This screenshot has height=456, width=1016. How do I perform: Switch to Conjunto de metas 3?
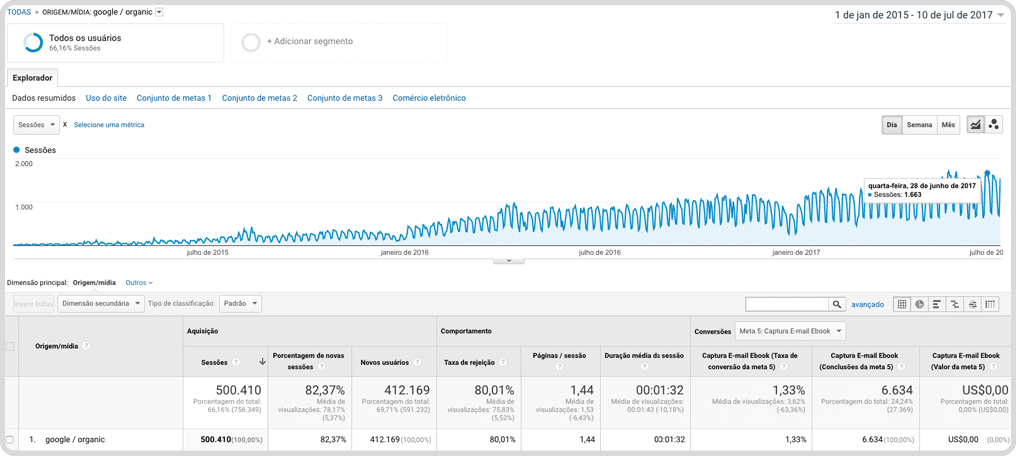click(x=345, y=98)
